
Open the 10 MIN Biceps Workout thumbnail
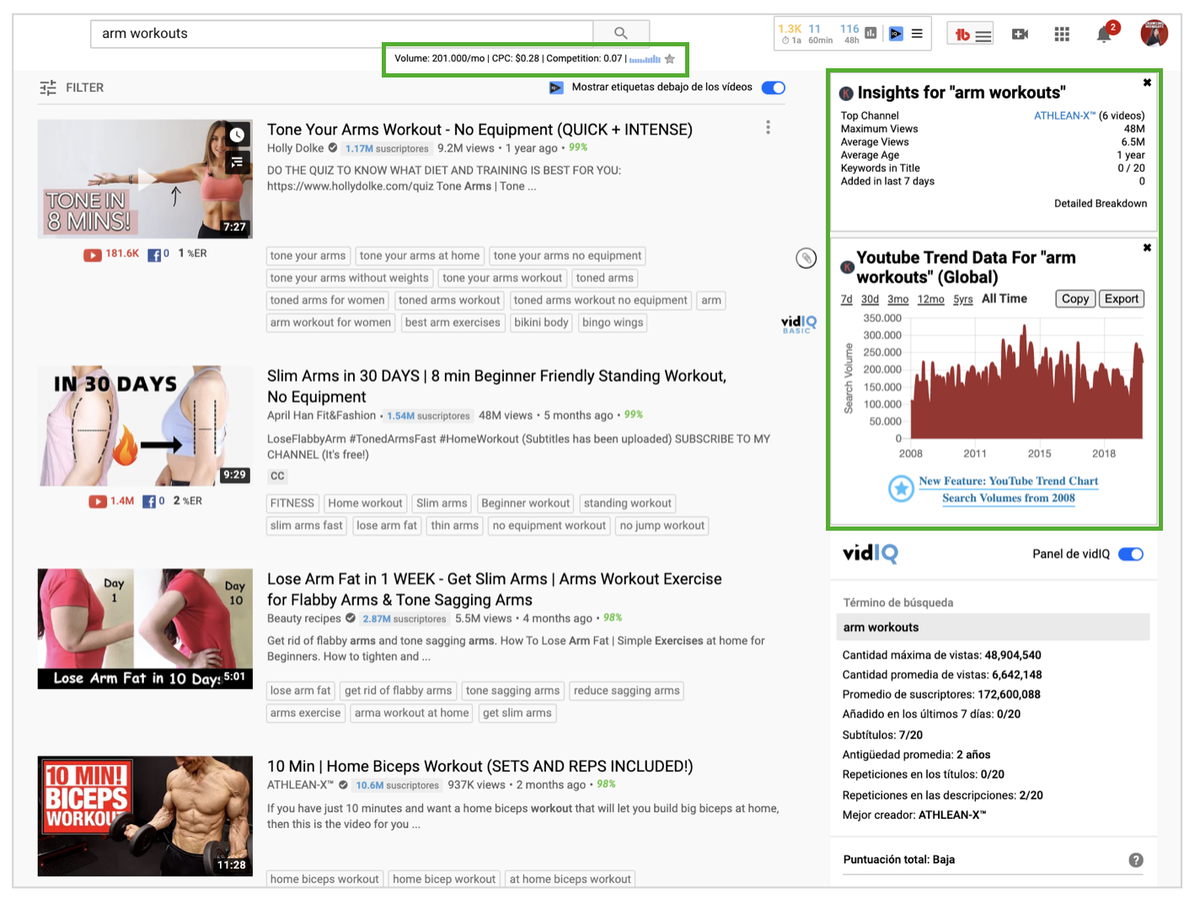tap(145, 816)
